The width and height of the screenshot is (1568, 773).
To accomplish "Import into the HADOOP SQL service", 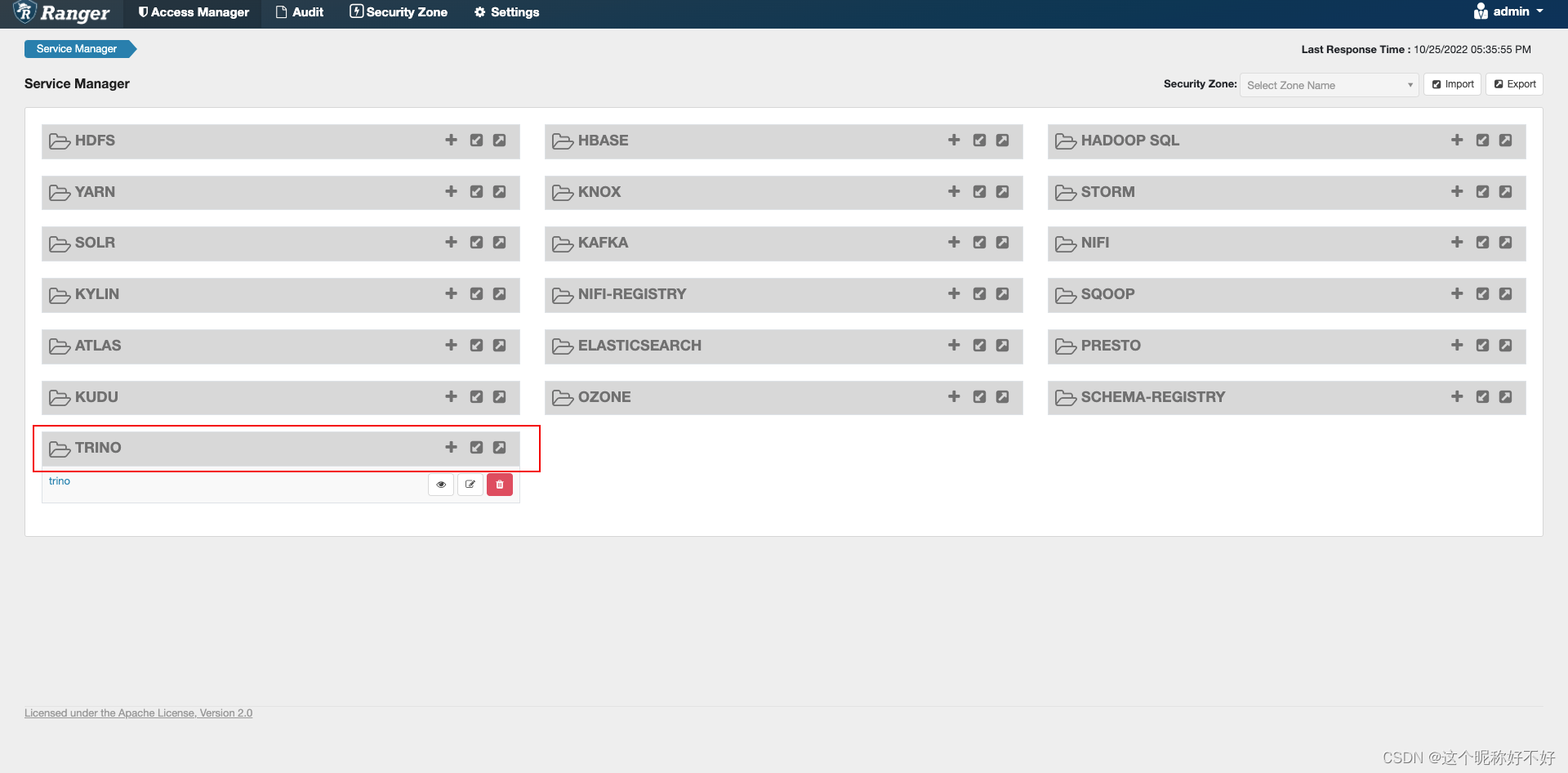I will point(1482,140).
